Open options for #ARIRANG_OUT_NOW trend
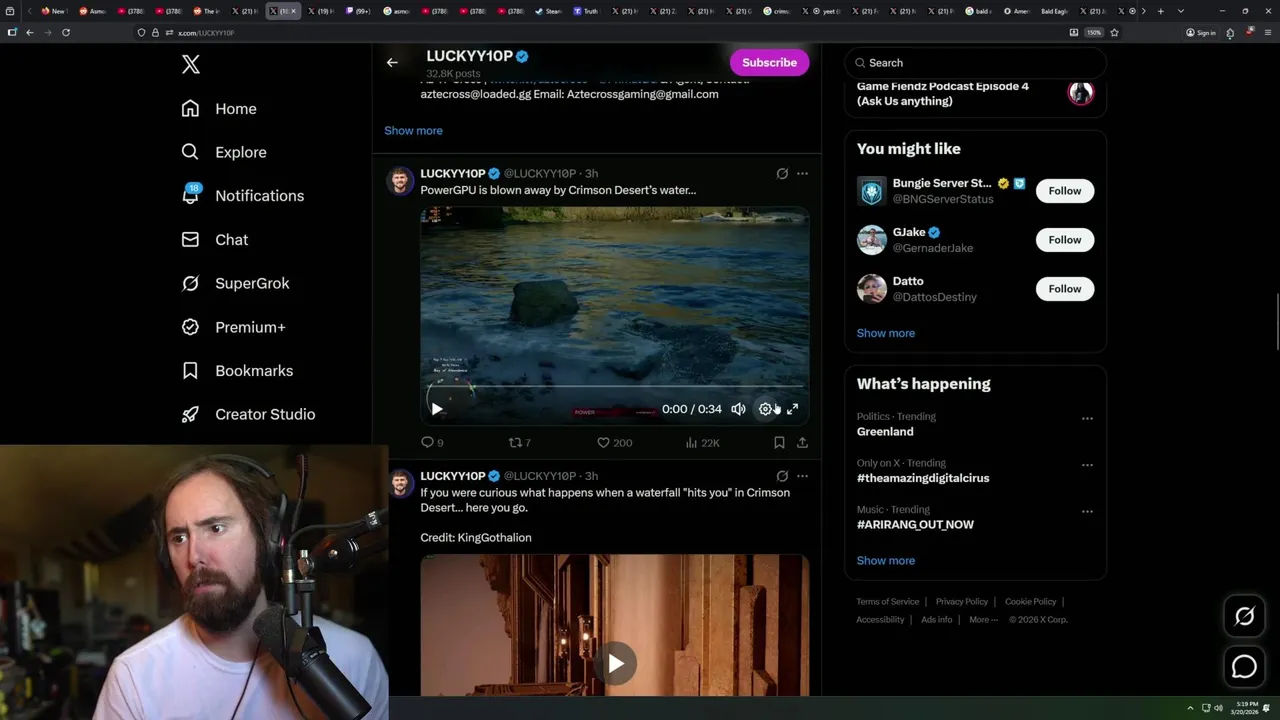 point(1087,511)
